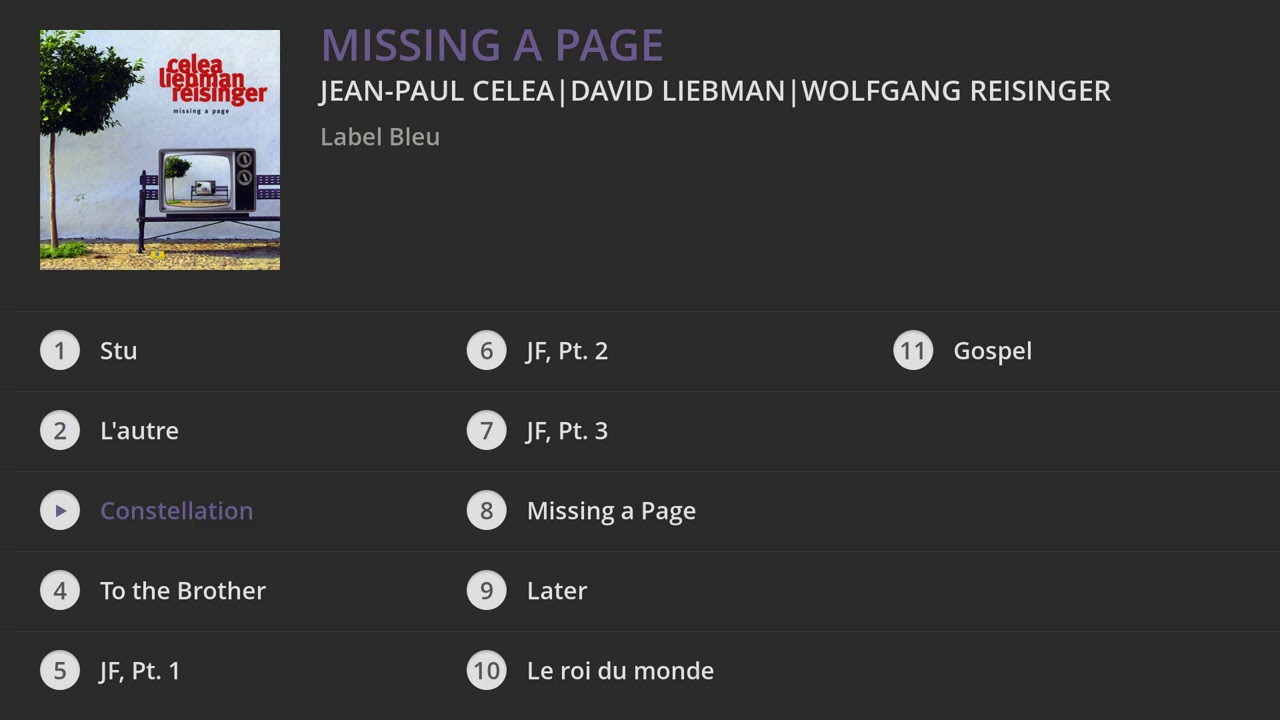Screen dimensions: 1280x720
Task: Select the track named Later
Action: point(557,591)
